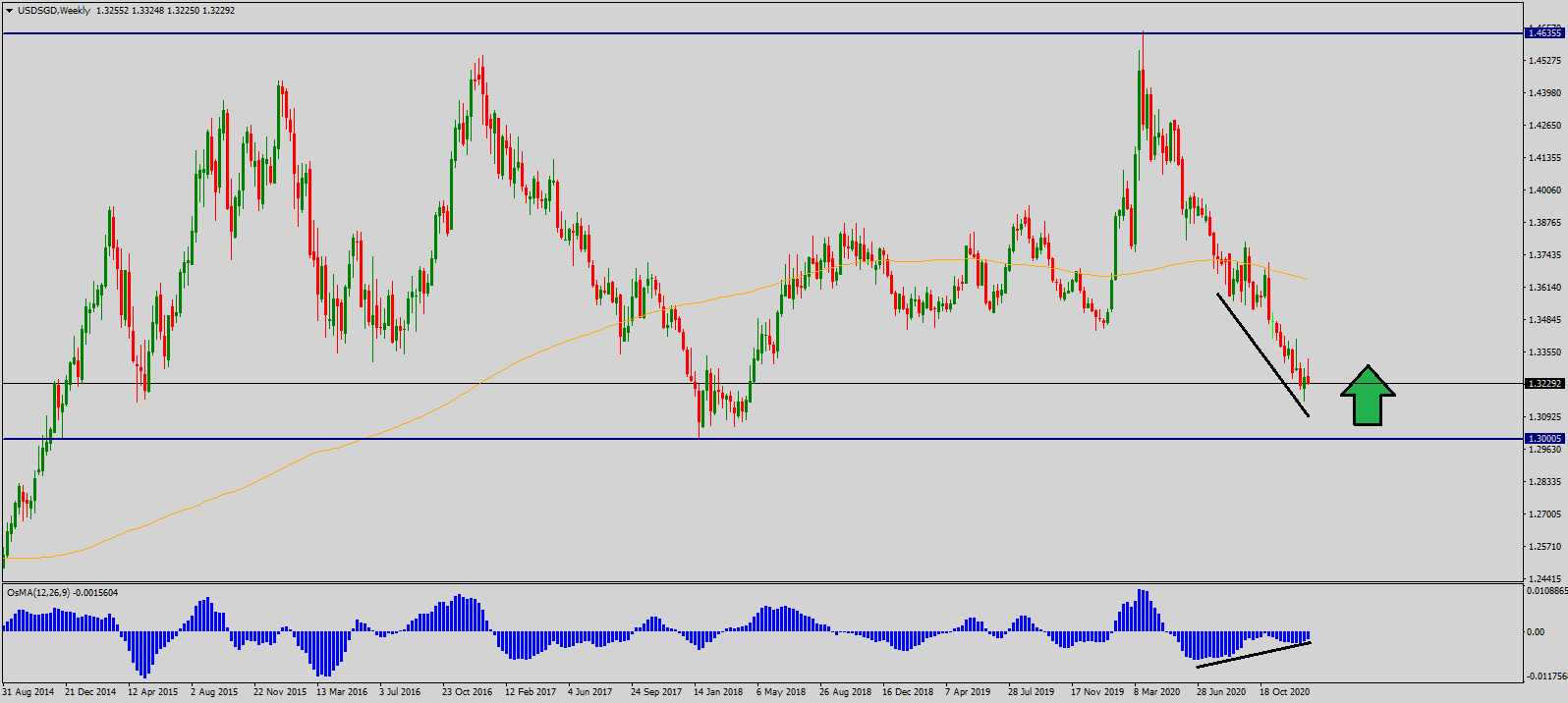Click the 1.24415 price scale label
1568x703 pixels.
tap(1544, 579)
